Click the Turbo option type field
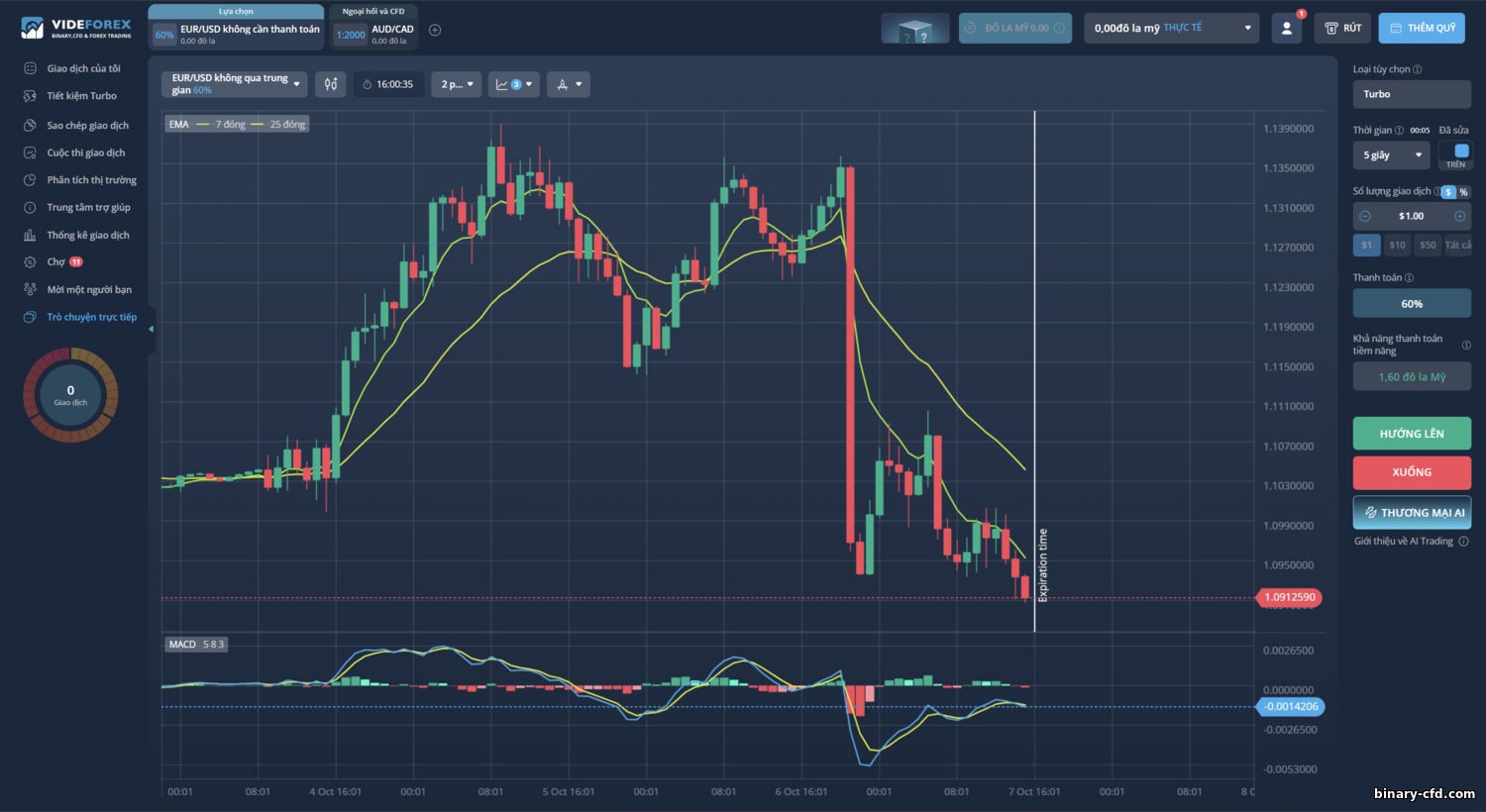This screenshot has width=1486, height=812. tap(1412, 94)
